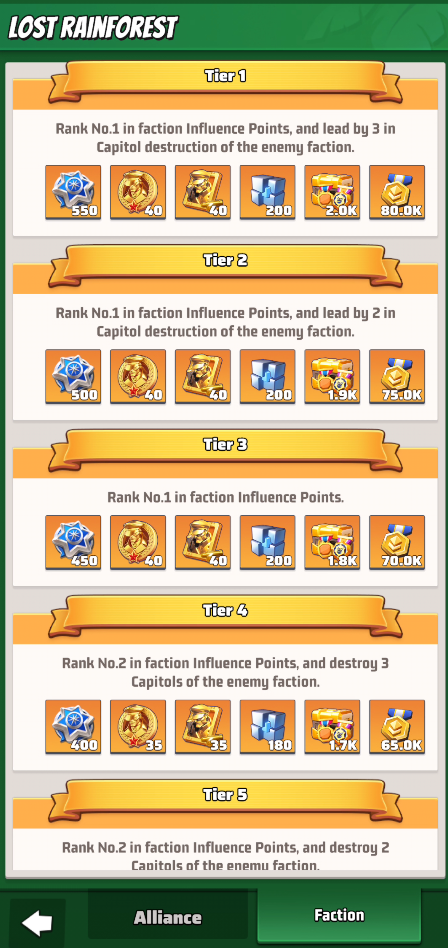Tap the Tier 5 ribbon banner header

point(225,799)
